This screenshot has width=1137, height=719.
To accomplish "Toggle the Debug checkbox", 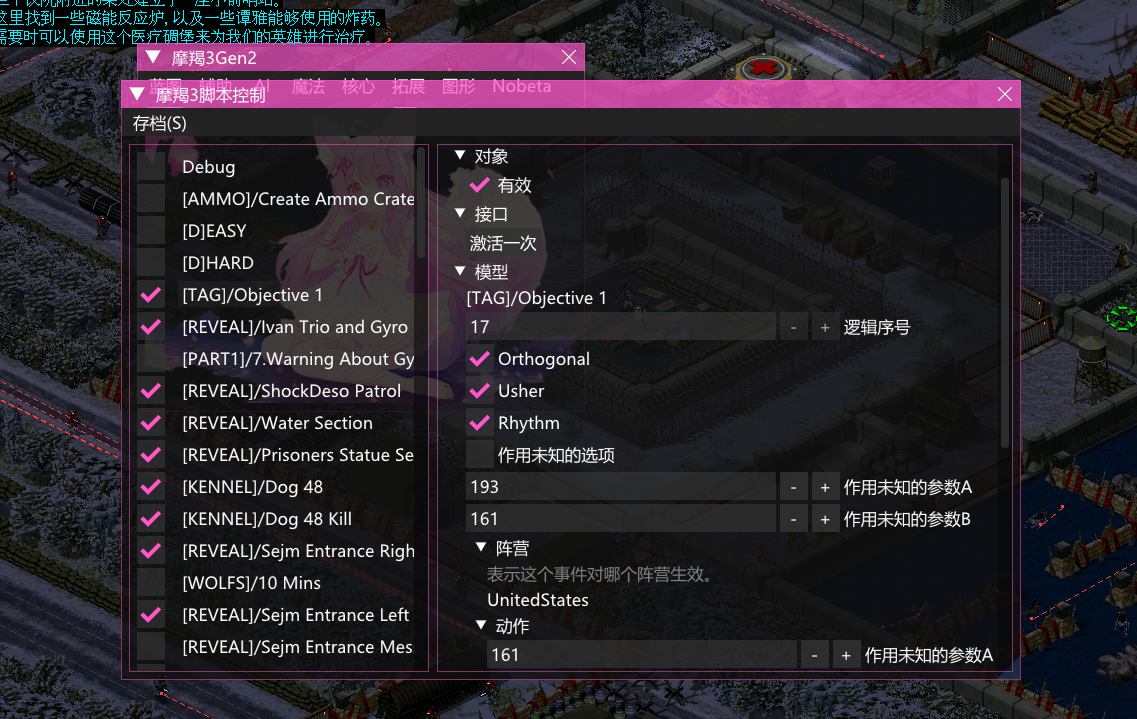I will (x=152, y=167).
